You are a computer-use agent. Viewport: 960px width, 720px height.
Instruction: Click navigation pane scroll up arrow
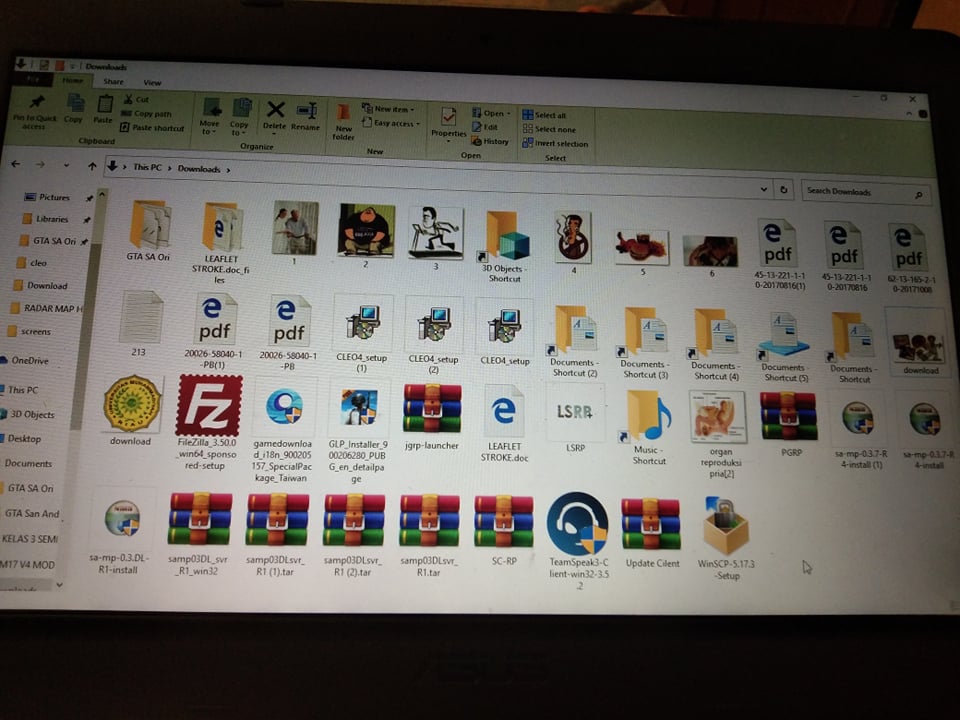point(102,194)
